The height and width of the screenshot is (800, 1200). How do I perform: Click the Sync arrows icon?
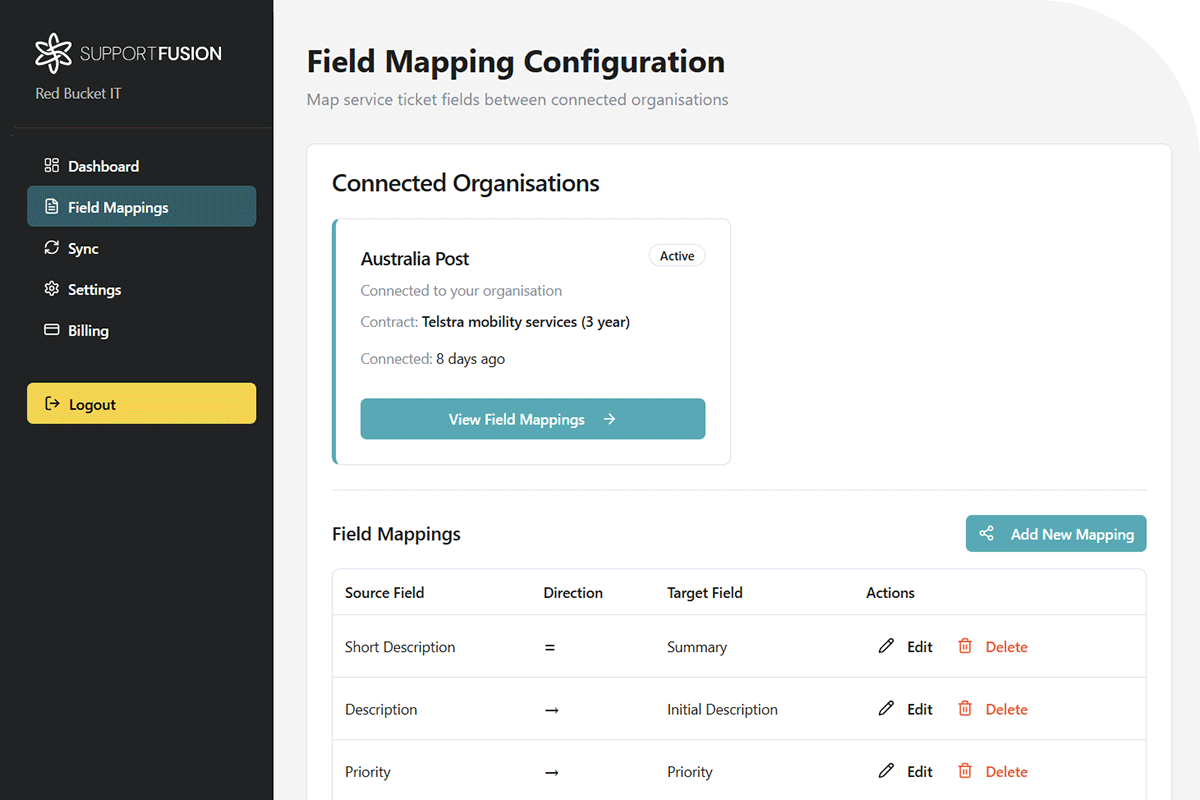[52, 248]
